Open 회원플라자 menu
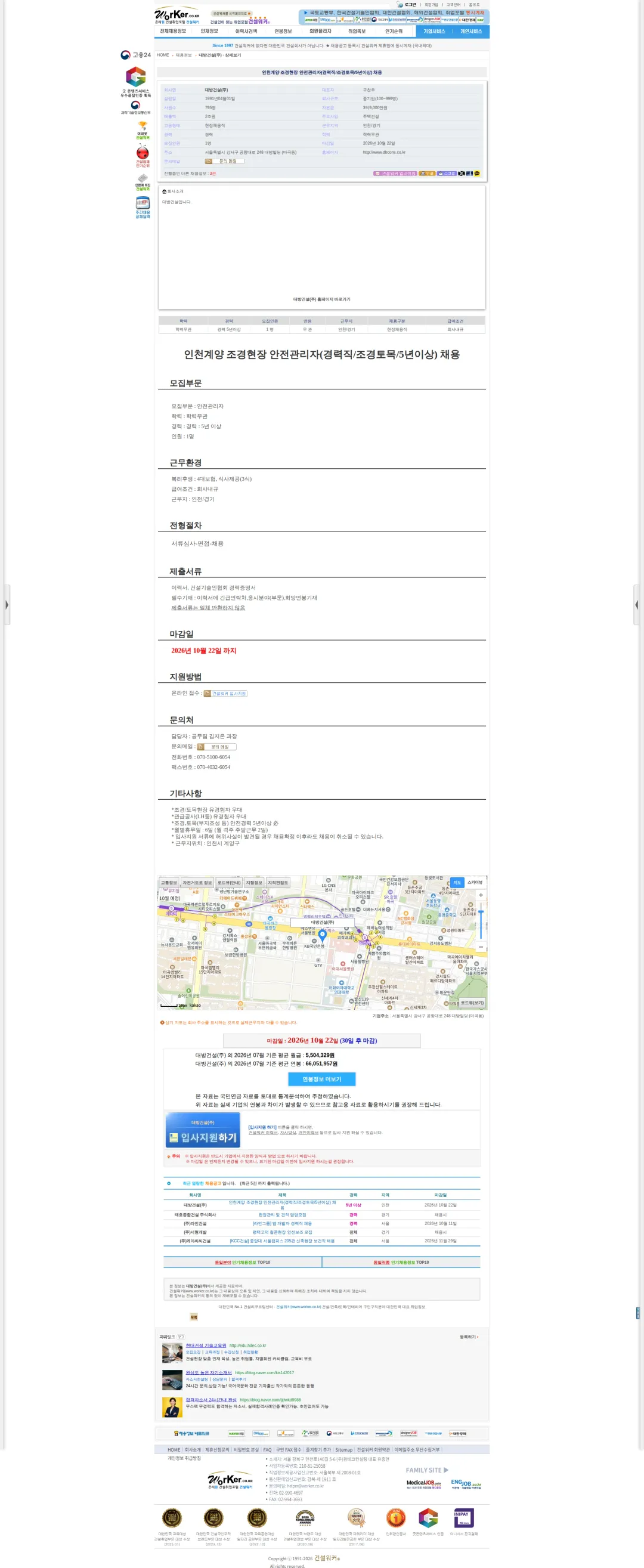 321,31
